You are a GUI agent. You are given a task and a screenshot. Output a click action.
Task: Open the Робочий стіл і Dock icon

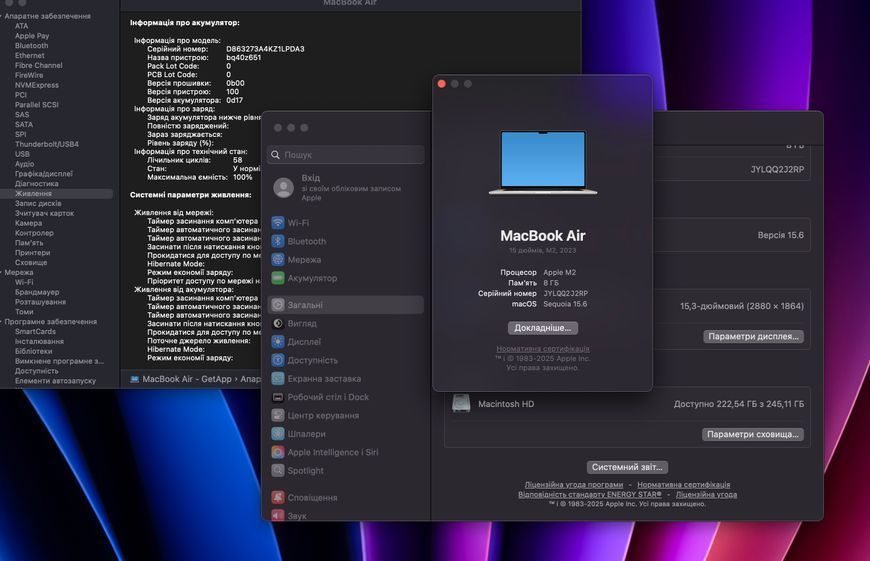[278, 397]
